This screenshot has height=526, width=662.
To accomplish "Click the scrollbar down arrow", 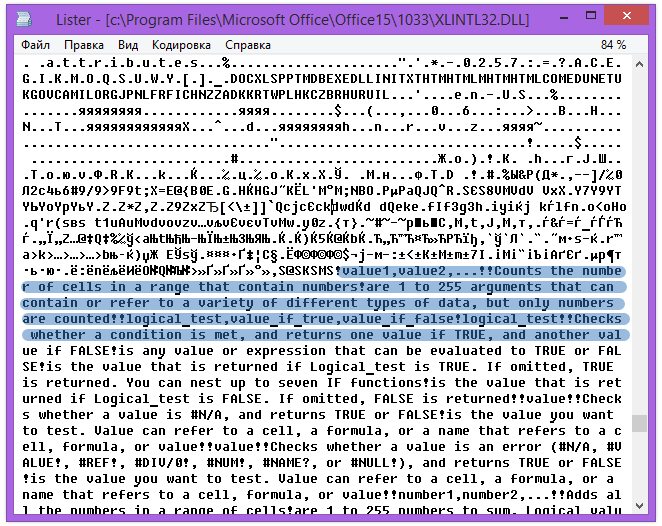I will pos(639,506).
